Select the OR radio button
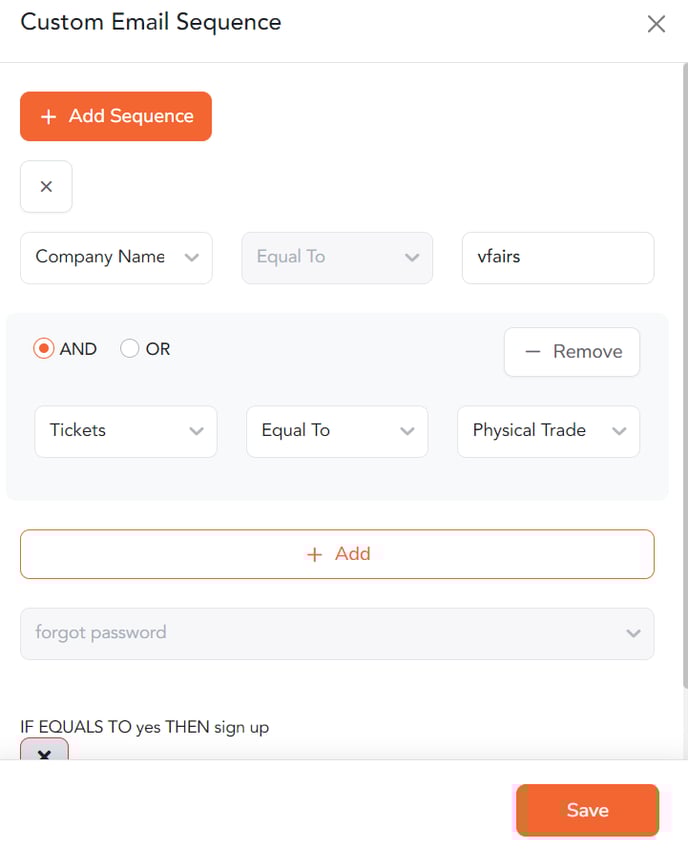Screen dimensions: 688x849 tap(129, 349)
